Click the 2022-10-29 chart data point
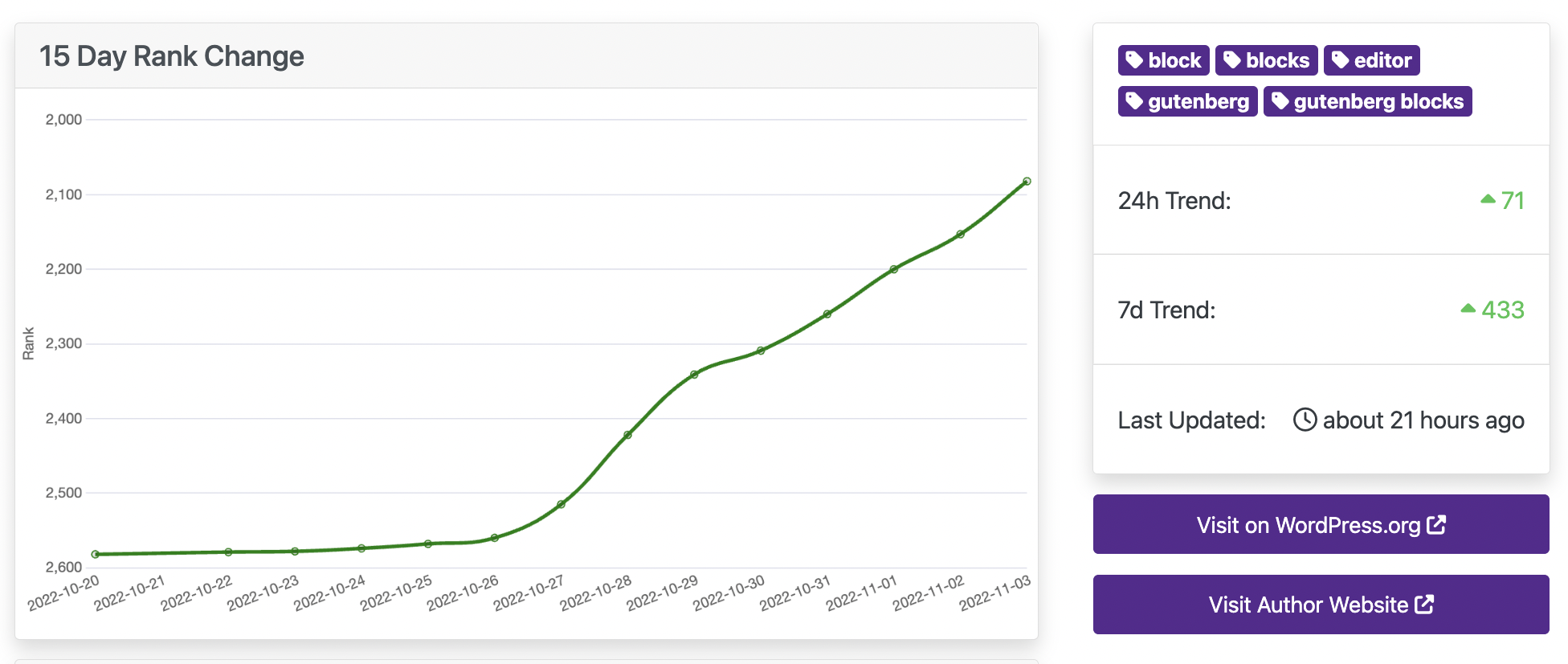This screenshot has height=664, width=1568. (694, 375)
